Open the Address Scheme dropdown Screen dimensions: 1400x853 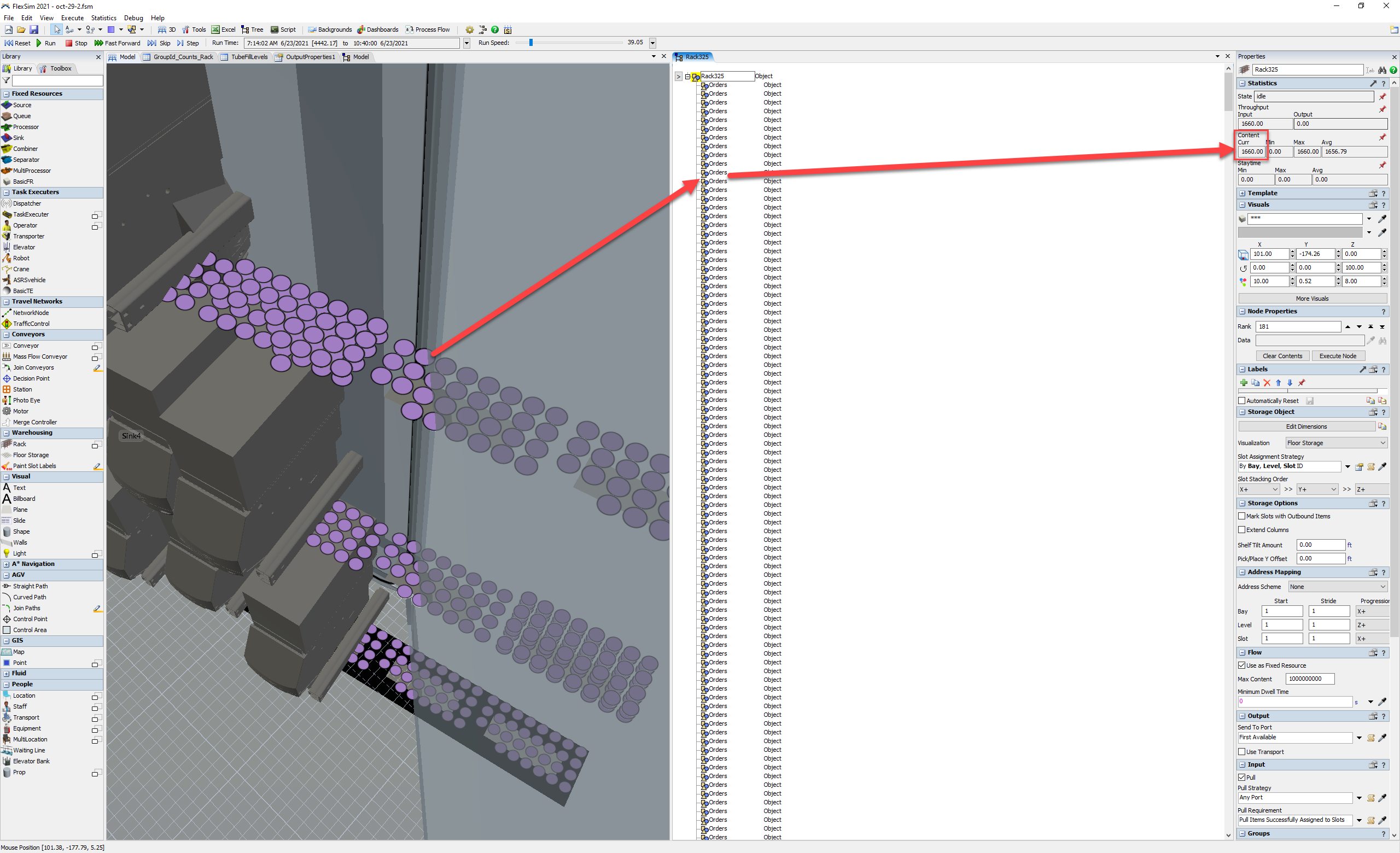point(1337,587)
